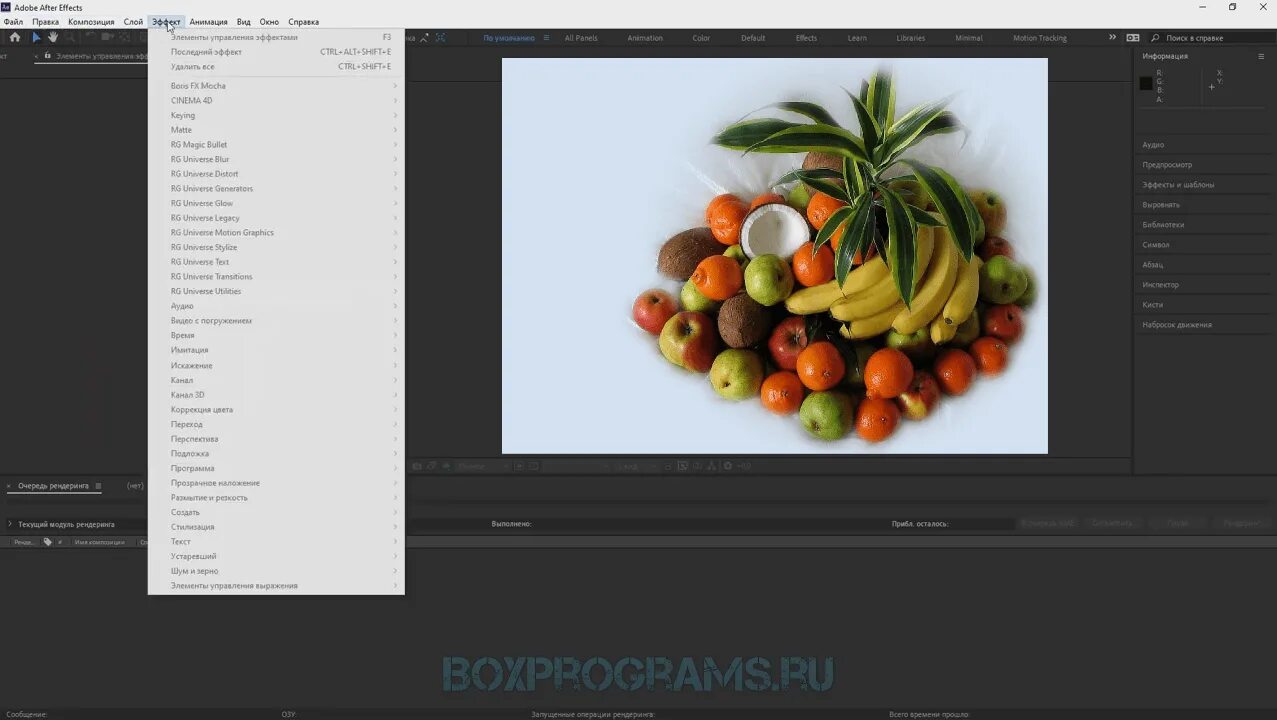Image resolution: width=1277 pixels, height=720 pixels.
Task: Open RG Universe Motion Graphics submenu
Action: tap(276, 232)
